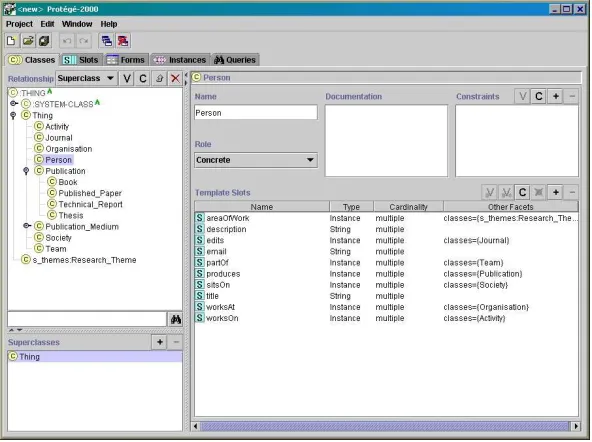The height and width of the screenshot is (442, 592).
Task: Click the class hierarchy up-arrow icon
Action: coord(159,79)
